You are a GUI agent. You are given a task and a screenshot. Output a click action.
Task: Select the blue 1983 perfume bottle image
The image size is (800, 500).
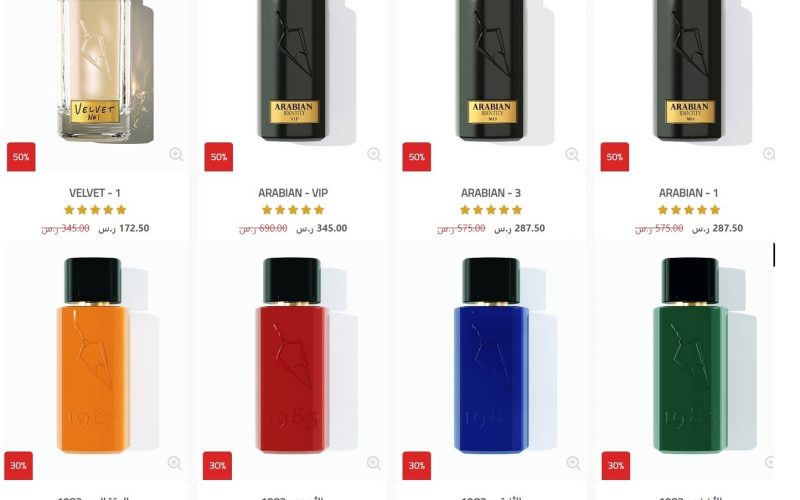click(x=491, y=356)
